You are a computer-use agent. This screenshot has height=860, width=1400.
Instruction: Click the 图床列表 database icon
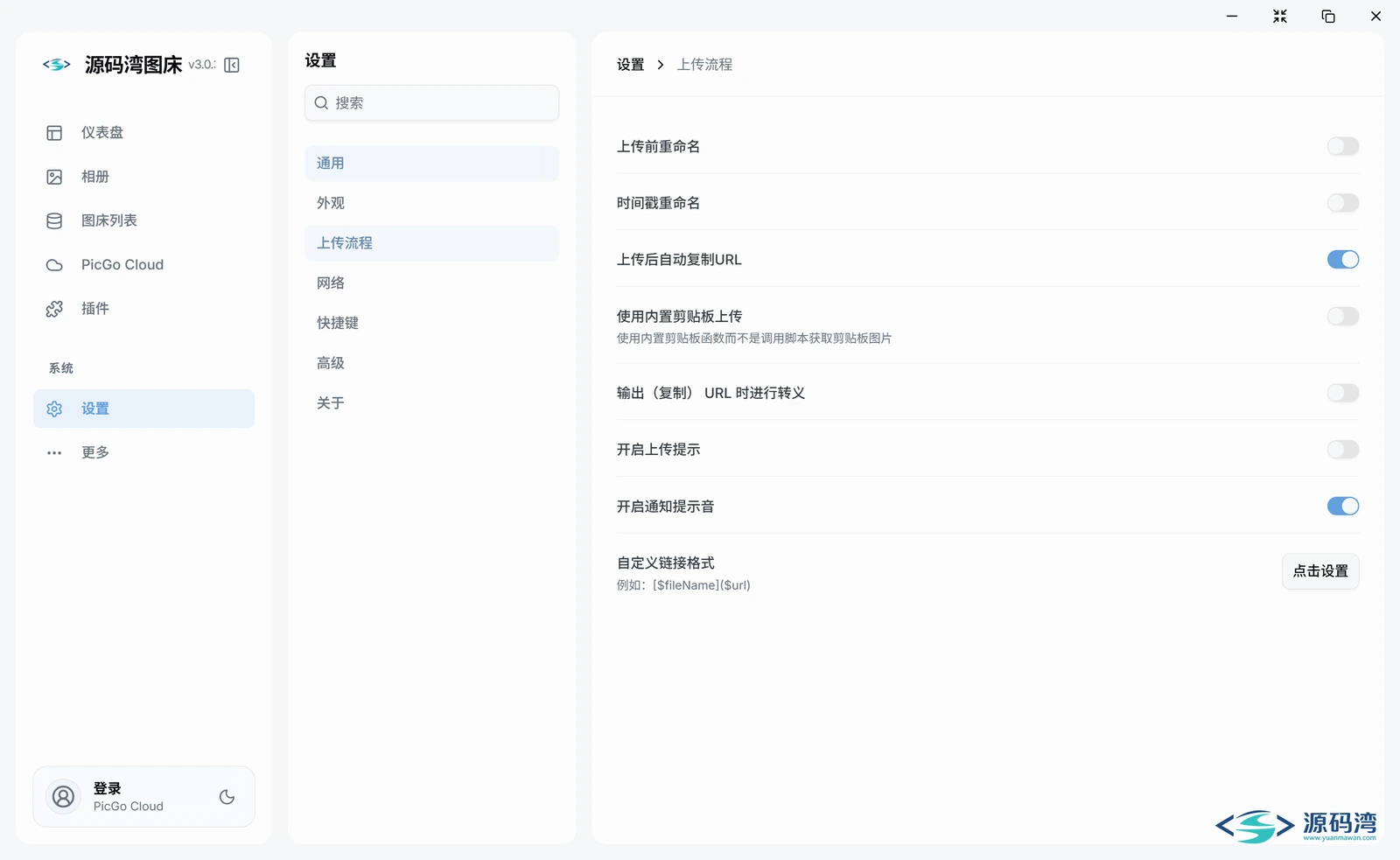coord(54,220)
